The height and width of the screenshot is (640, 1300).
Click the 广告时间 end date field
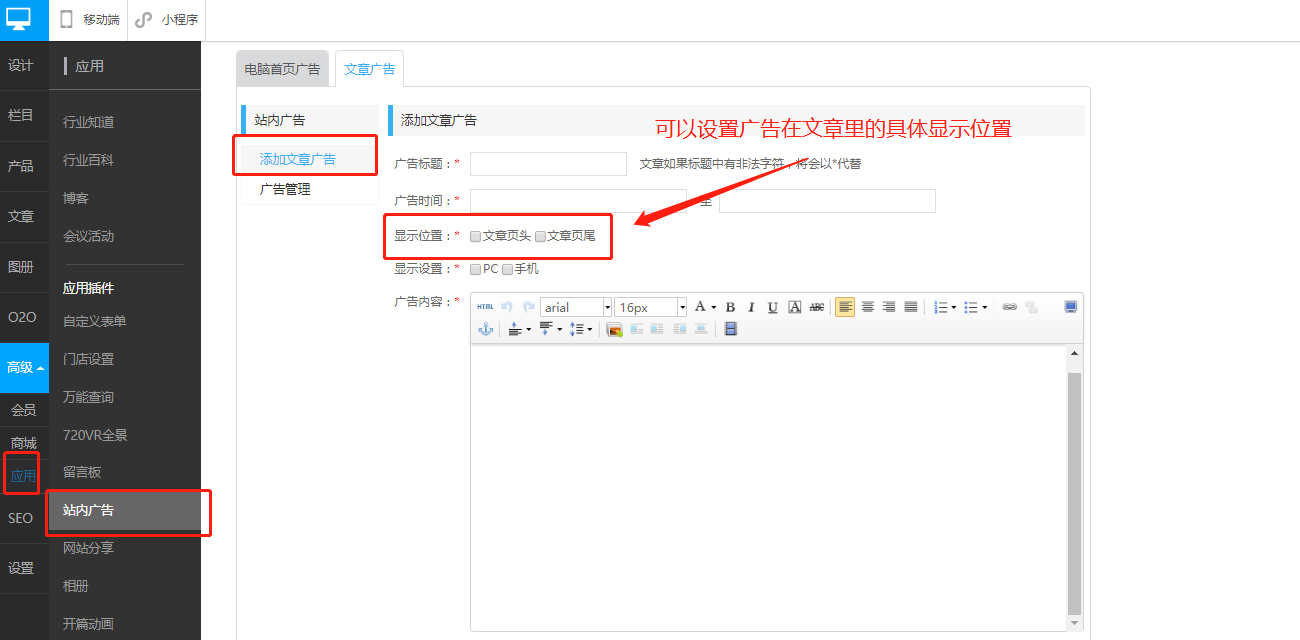[x=827, y=201]
